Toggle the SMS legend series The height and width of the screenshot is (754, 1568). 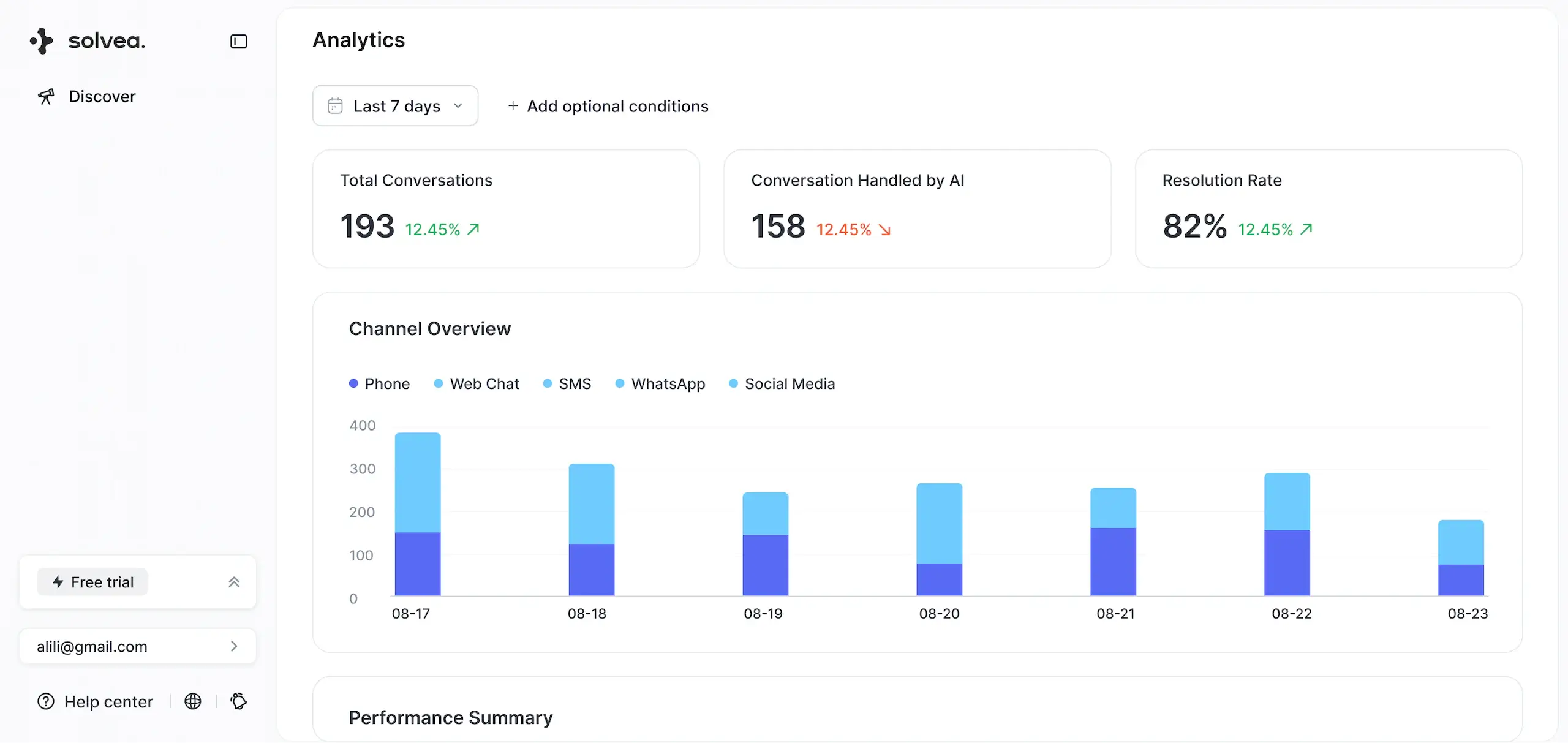coord(567,383)
